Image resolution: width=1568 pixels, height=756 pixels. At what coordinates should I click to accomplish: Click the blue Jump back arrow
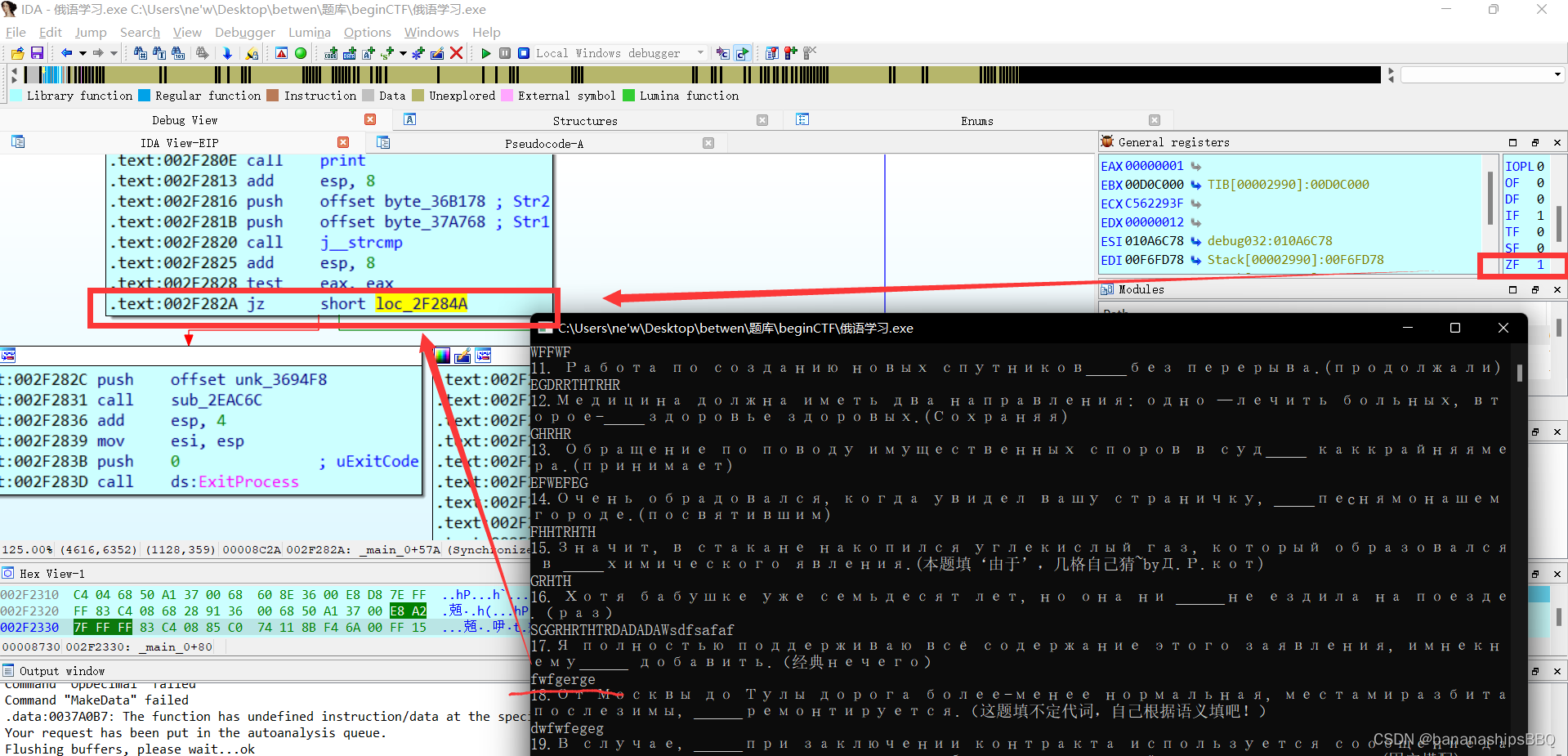[x=67, y=53]
